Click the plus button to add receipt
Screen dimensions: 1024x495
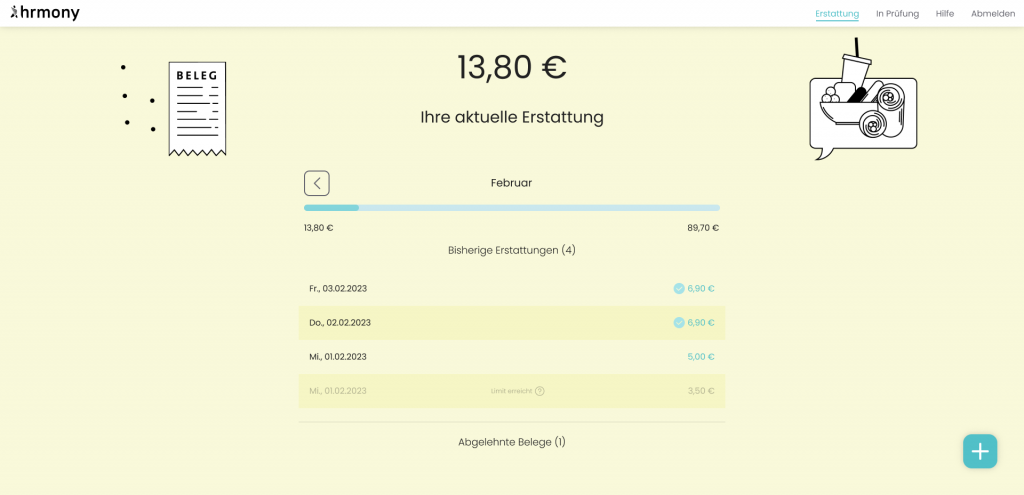pyautogui.click(x=979, y=451)
